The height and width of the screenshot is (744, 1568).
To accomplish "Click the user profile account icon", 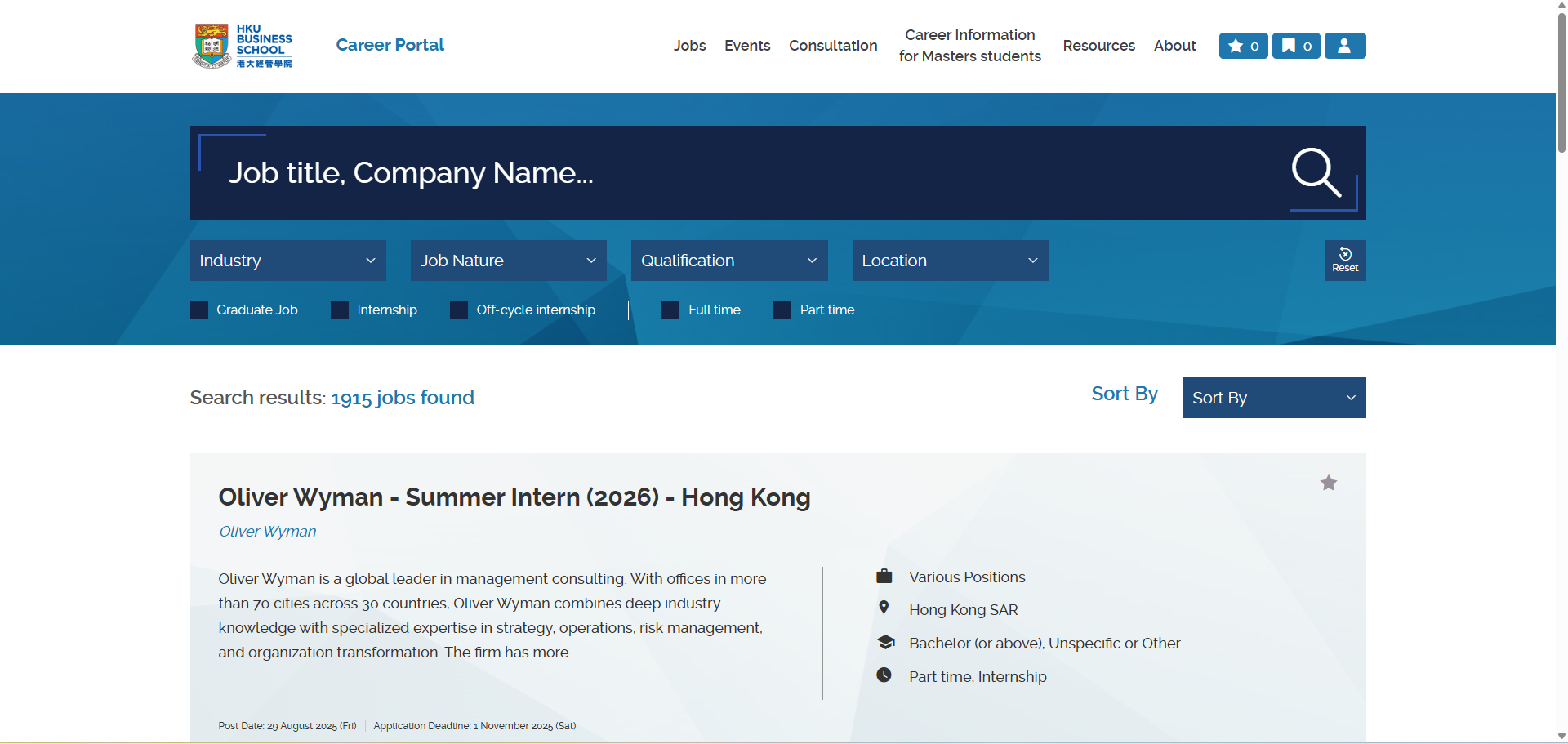I will [x=1344, y=46].
